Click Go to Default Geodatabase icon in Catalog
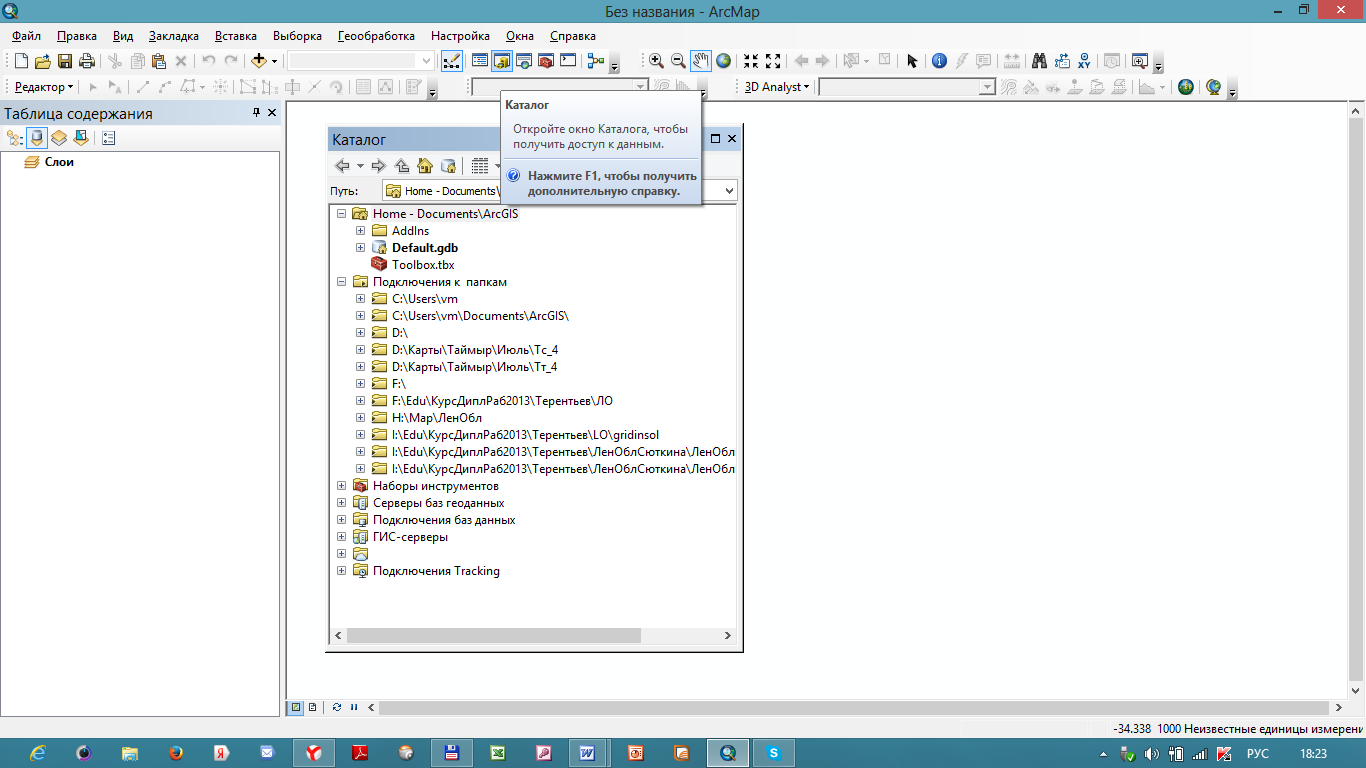 click(x=449, y=166)
